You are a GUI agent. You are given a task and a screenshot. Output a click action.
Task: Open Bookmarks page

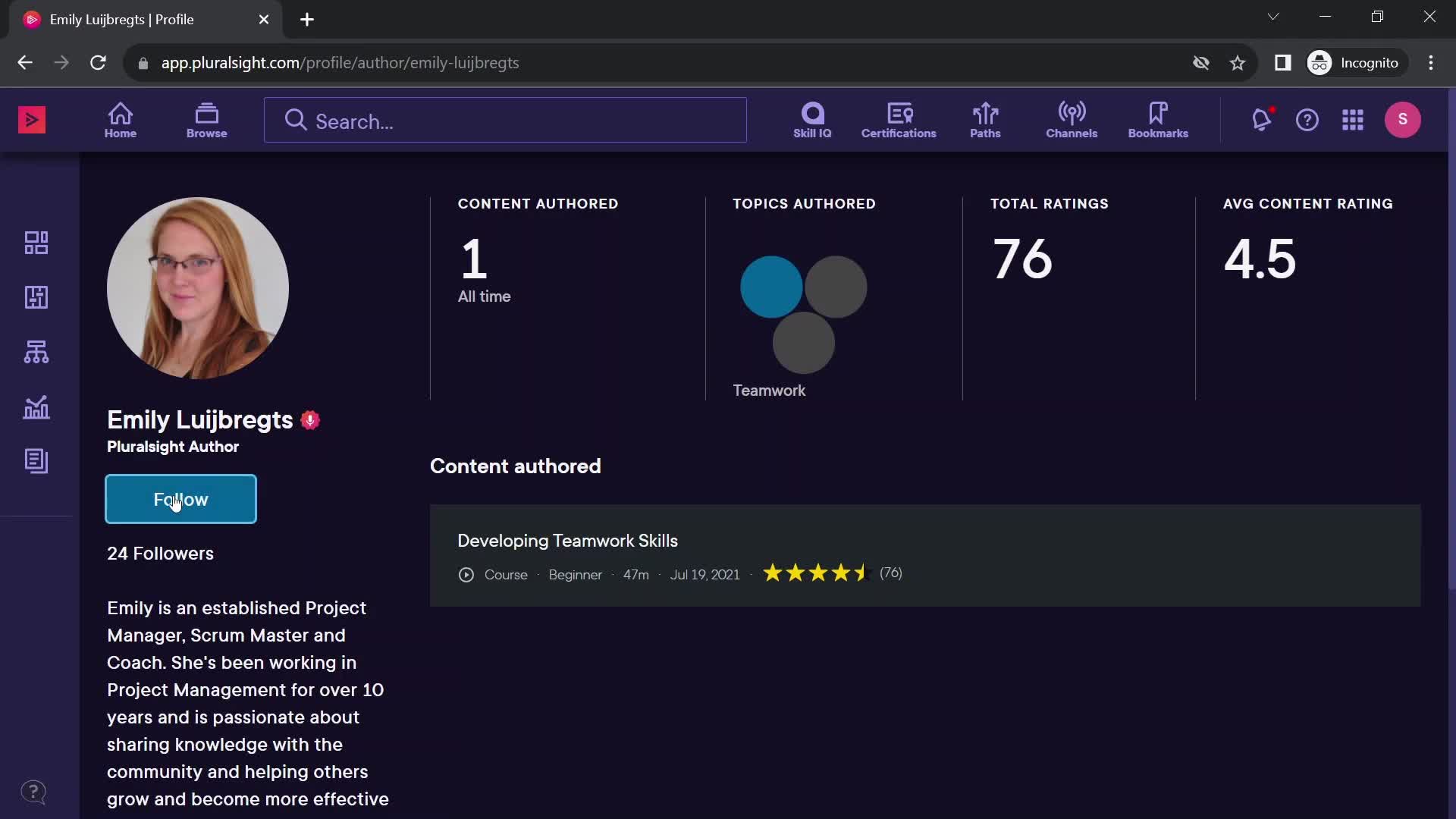1158,121
